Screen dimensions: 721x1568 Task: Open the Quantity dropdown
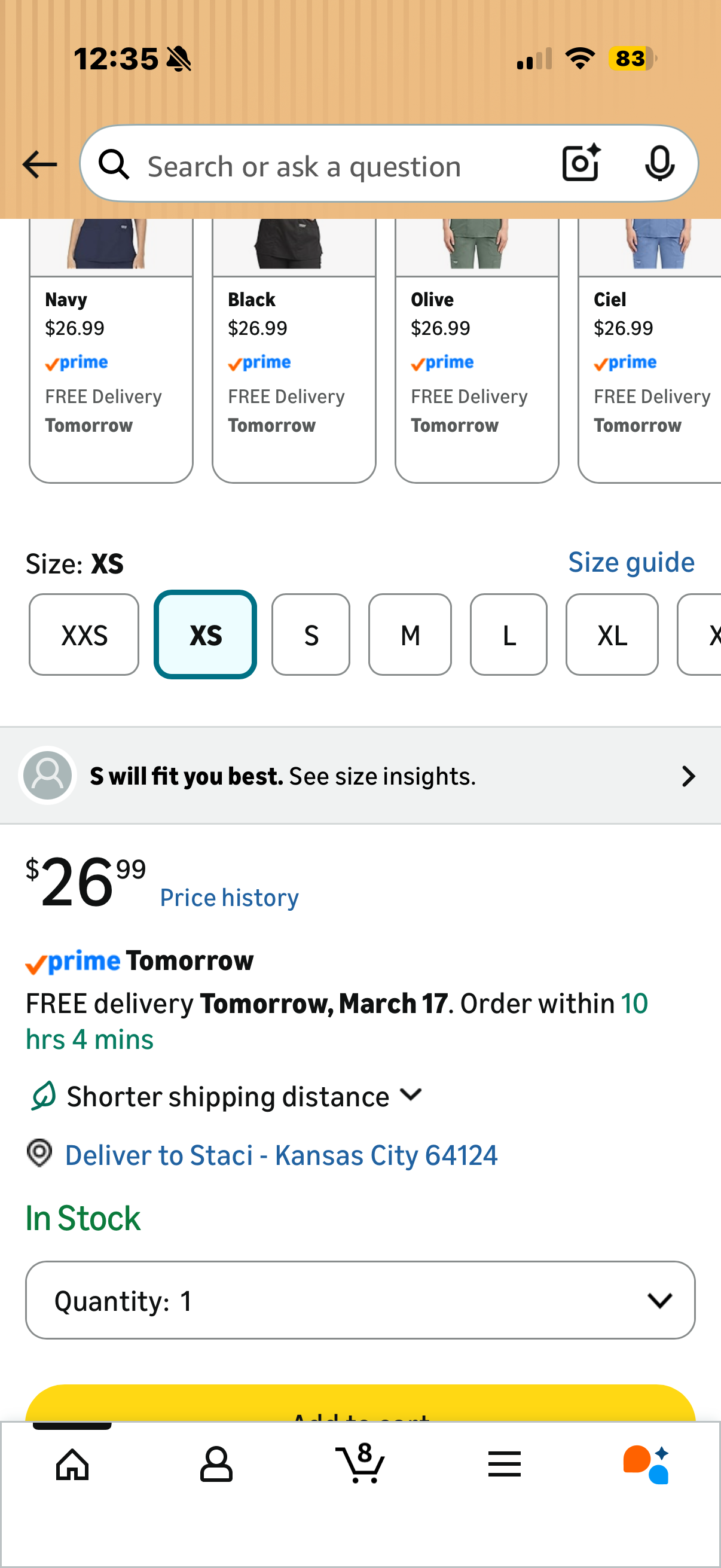click(360, 1300)
